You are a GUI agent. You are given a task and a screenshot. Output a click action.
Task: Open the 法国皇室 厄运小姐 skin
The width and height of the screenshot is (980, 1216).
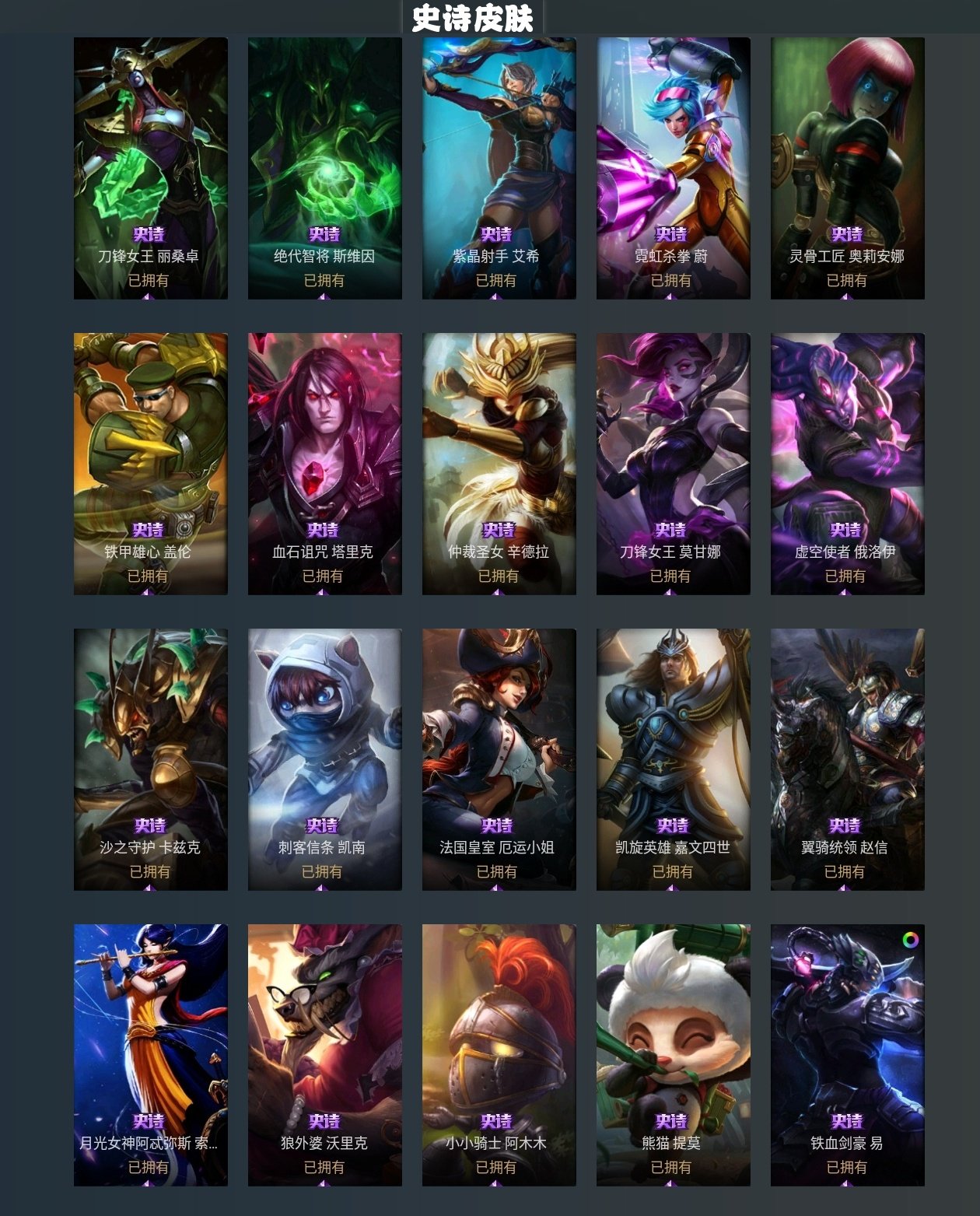point(499,759)
